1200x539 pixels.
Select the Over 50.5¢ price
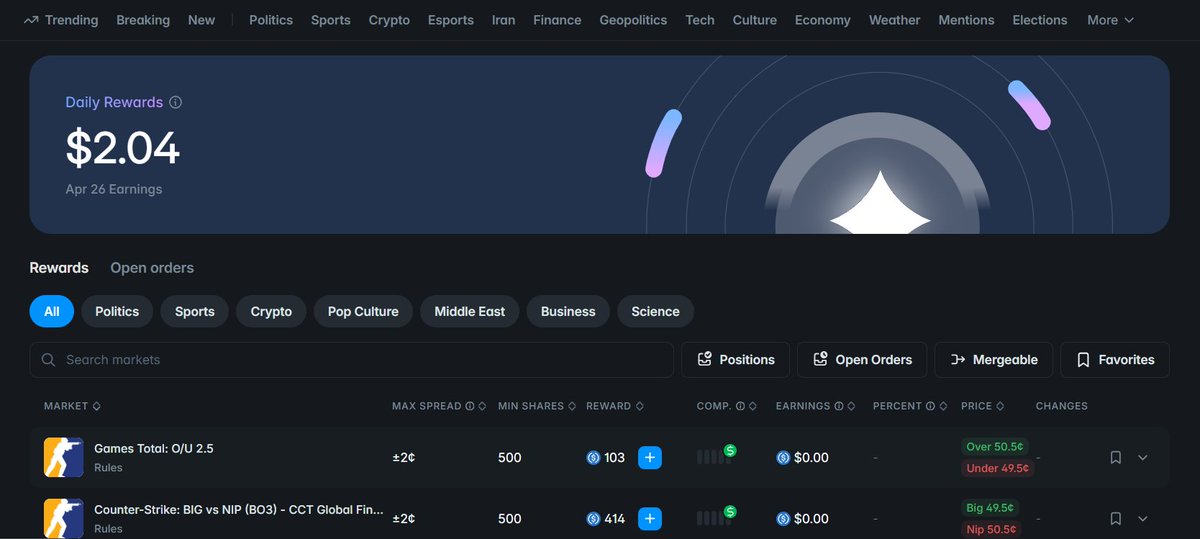(996, 447)
